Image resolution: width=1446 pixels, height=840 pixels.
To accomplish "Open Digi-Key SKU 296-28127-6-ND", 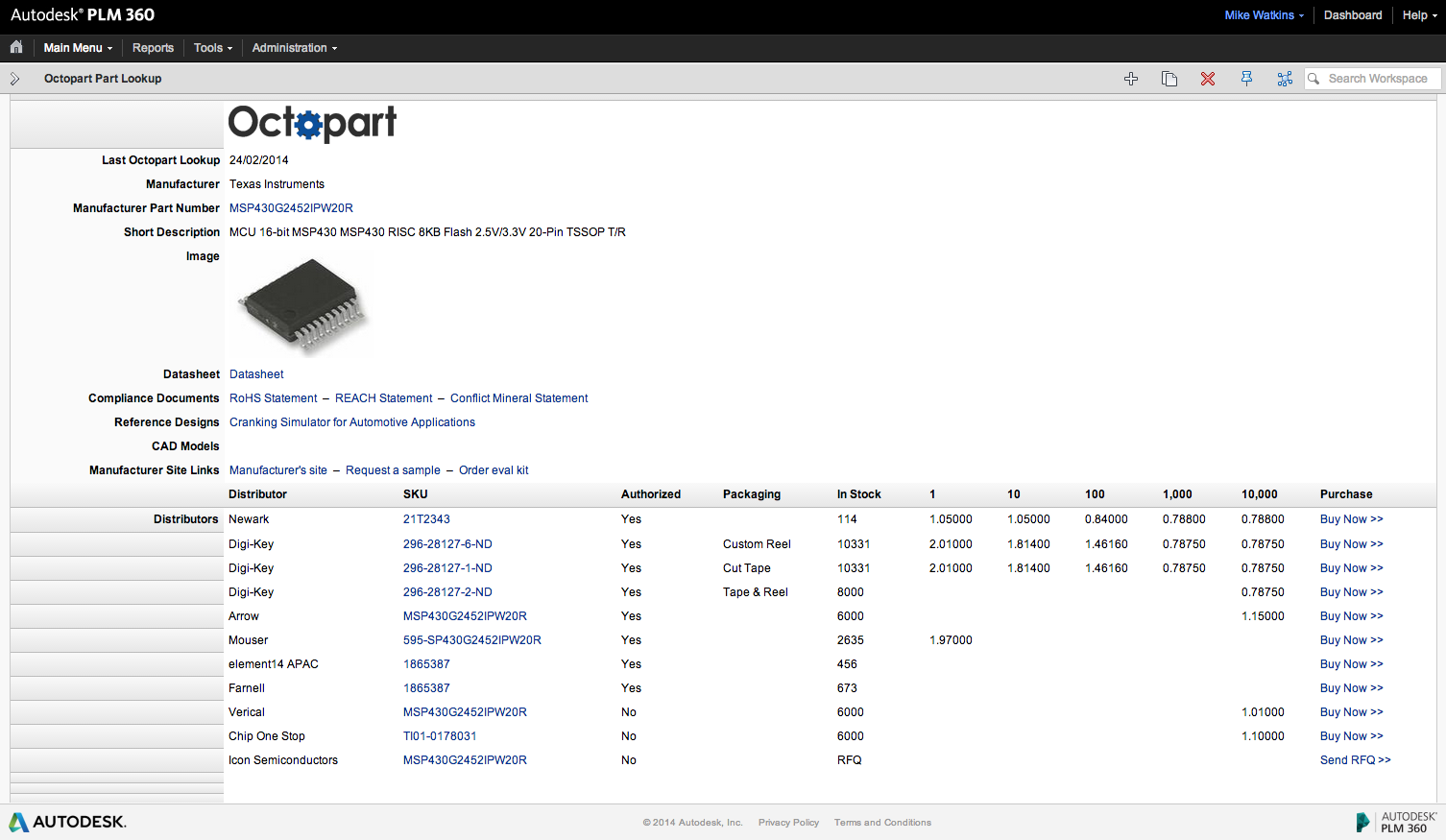I will pos(447,544).
